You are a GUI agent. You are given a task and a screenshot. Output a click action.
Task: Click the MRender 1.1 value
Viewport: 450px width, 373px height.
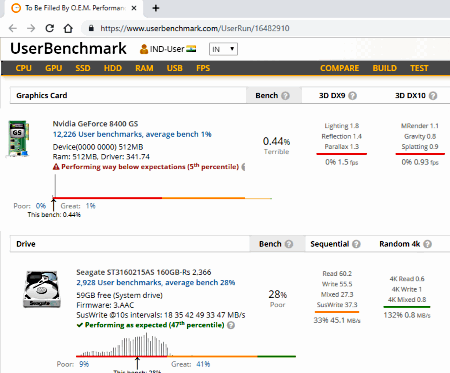coord(420,126)
